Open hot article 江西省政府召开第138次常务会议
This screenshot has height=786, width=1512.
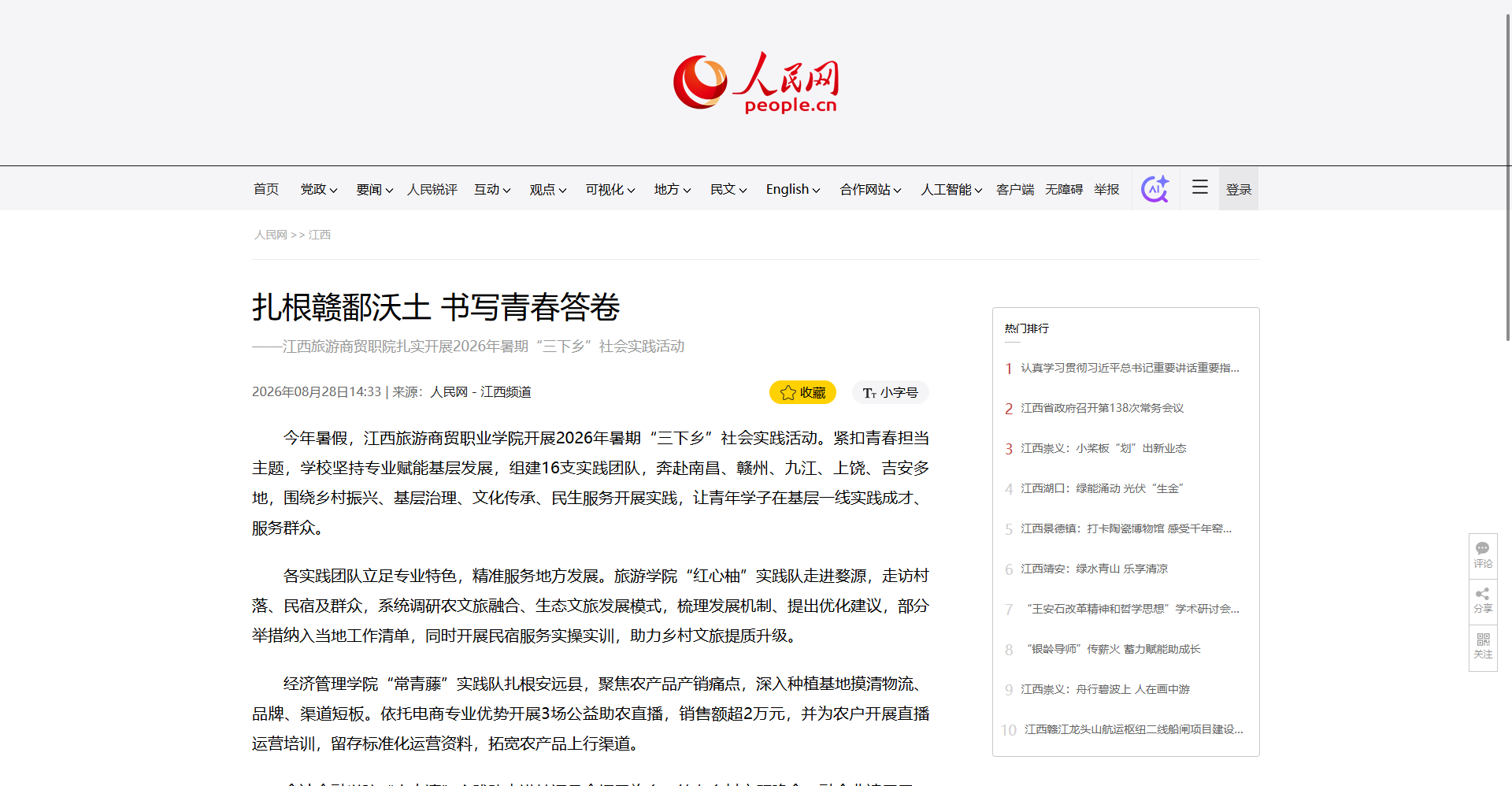coord(1102,408)
